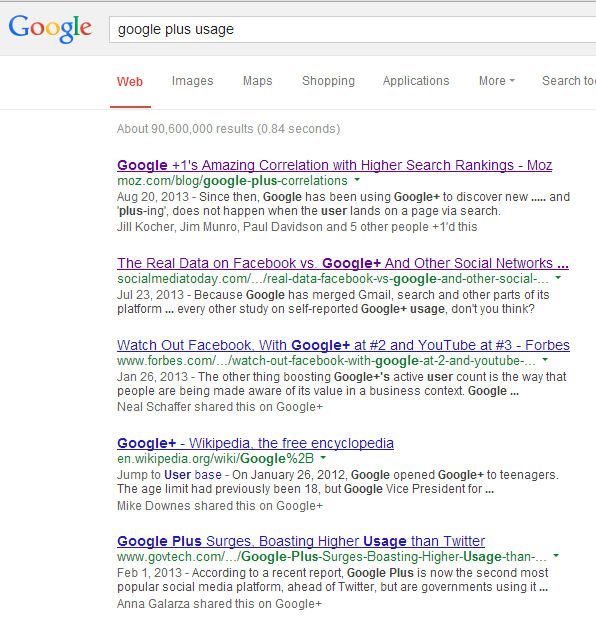This screenshot has height=618, width=596.
Task: Click the search box containing google plus usage
Action: (x=352, y=30)
